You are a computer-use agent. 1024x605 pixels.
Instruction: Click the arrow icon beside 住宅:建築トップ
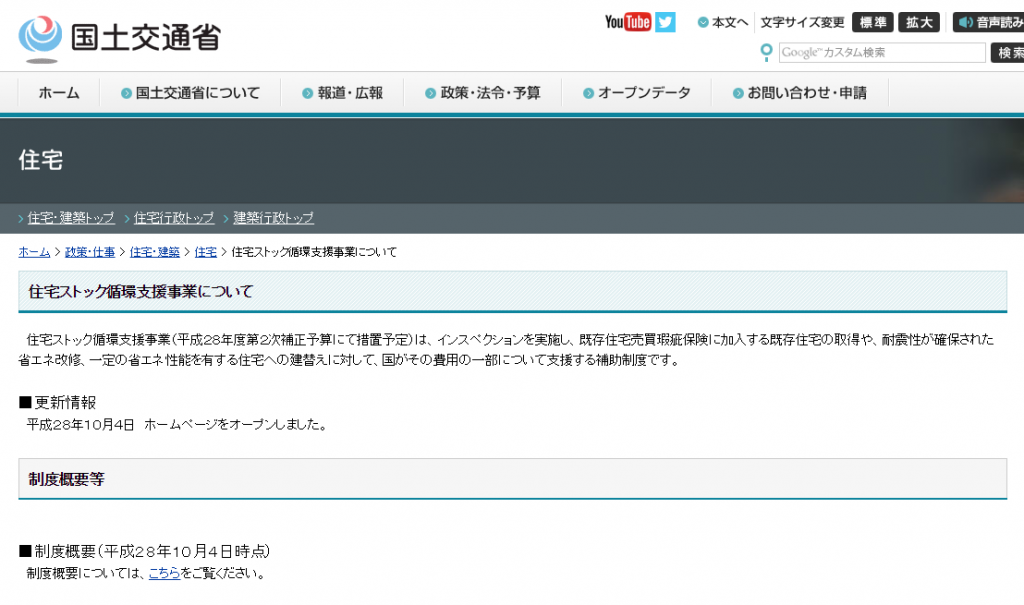[x=18, y=217]
